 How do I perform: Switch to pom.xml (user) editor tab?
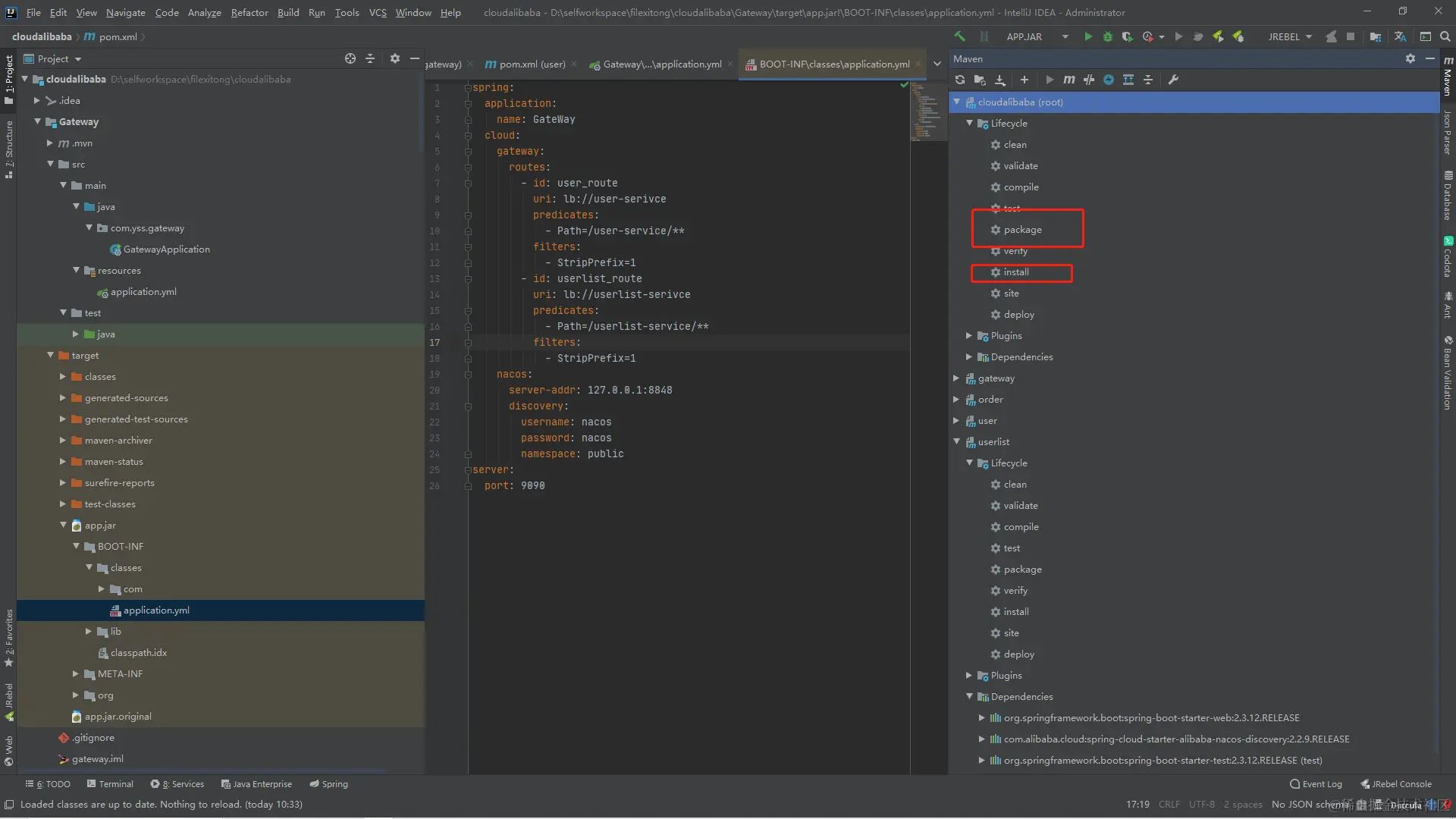(x=531, y=64)
